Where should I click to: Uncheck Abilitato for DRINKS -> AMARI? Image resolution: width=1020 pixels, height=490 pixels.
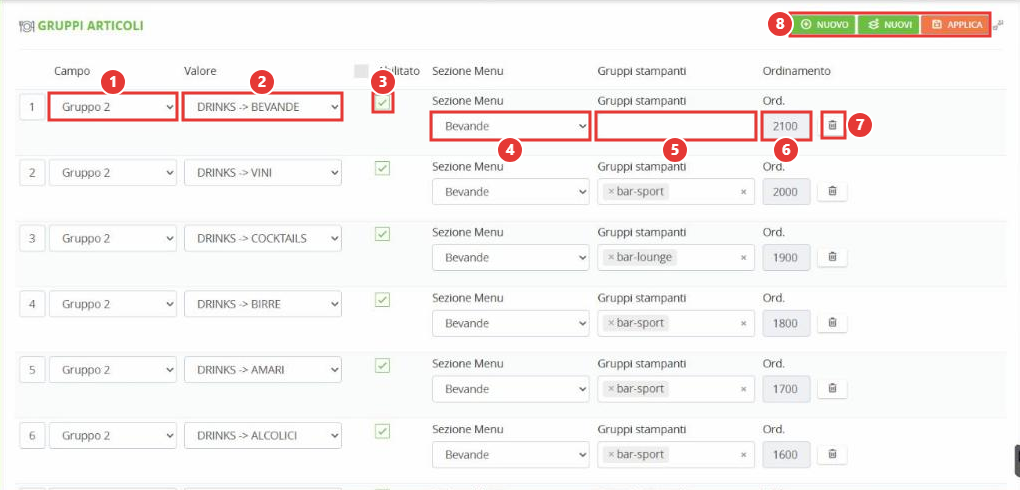[x=382, y=366]
